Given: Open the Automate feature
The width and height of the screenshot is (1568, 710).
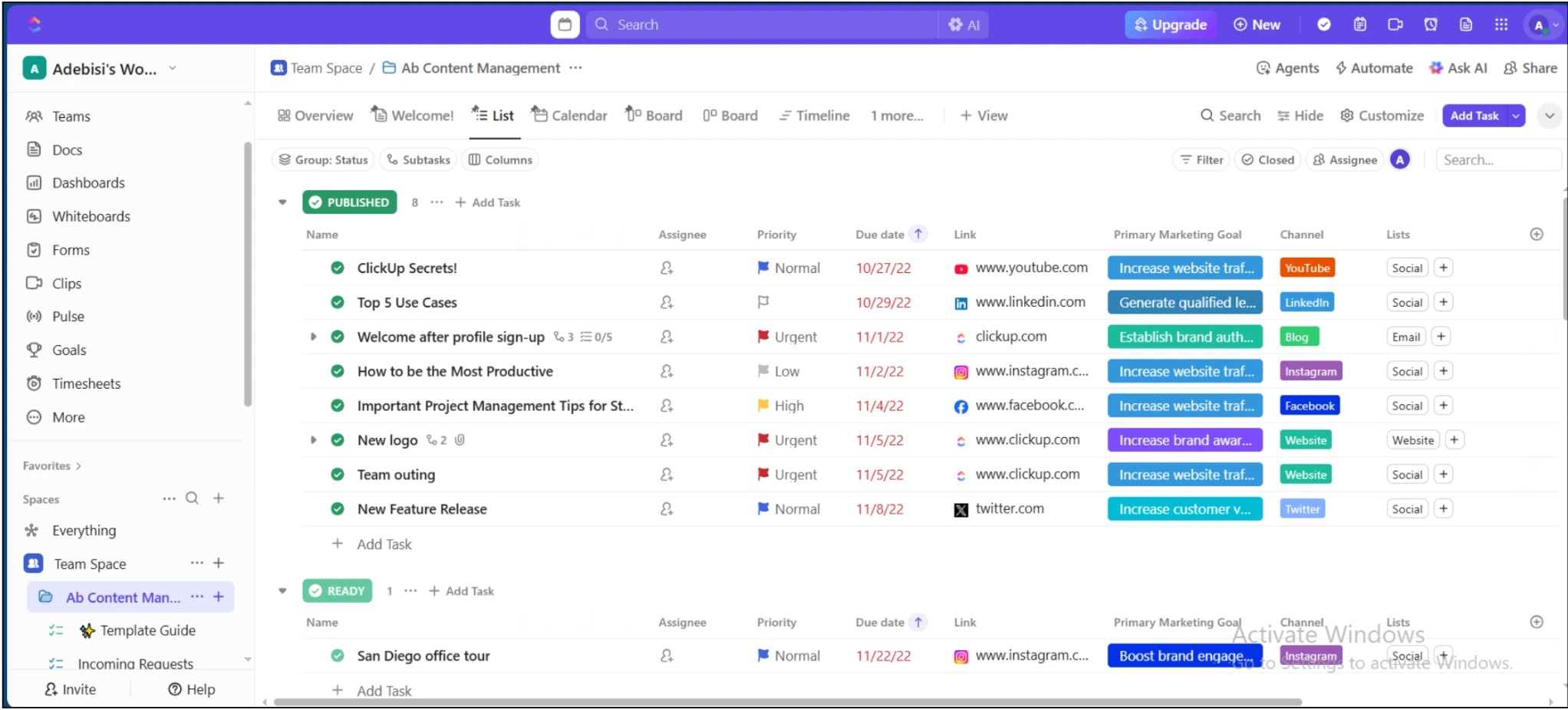Looking at the screenshot, I should click(1374, 67).
